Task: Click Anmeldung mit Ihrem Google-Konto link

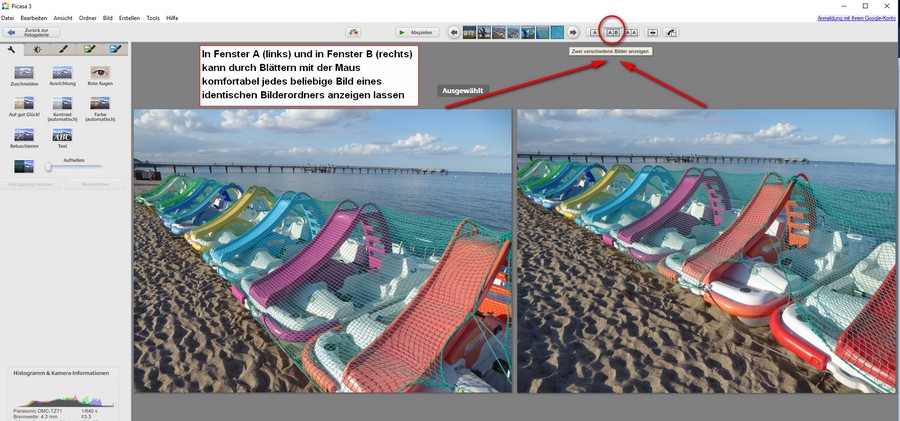Action: pyautogui.click(x=856, y=18)
